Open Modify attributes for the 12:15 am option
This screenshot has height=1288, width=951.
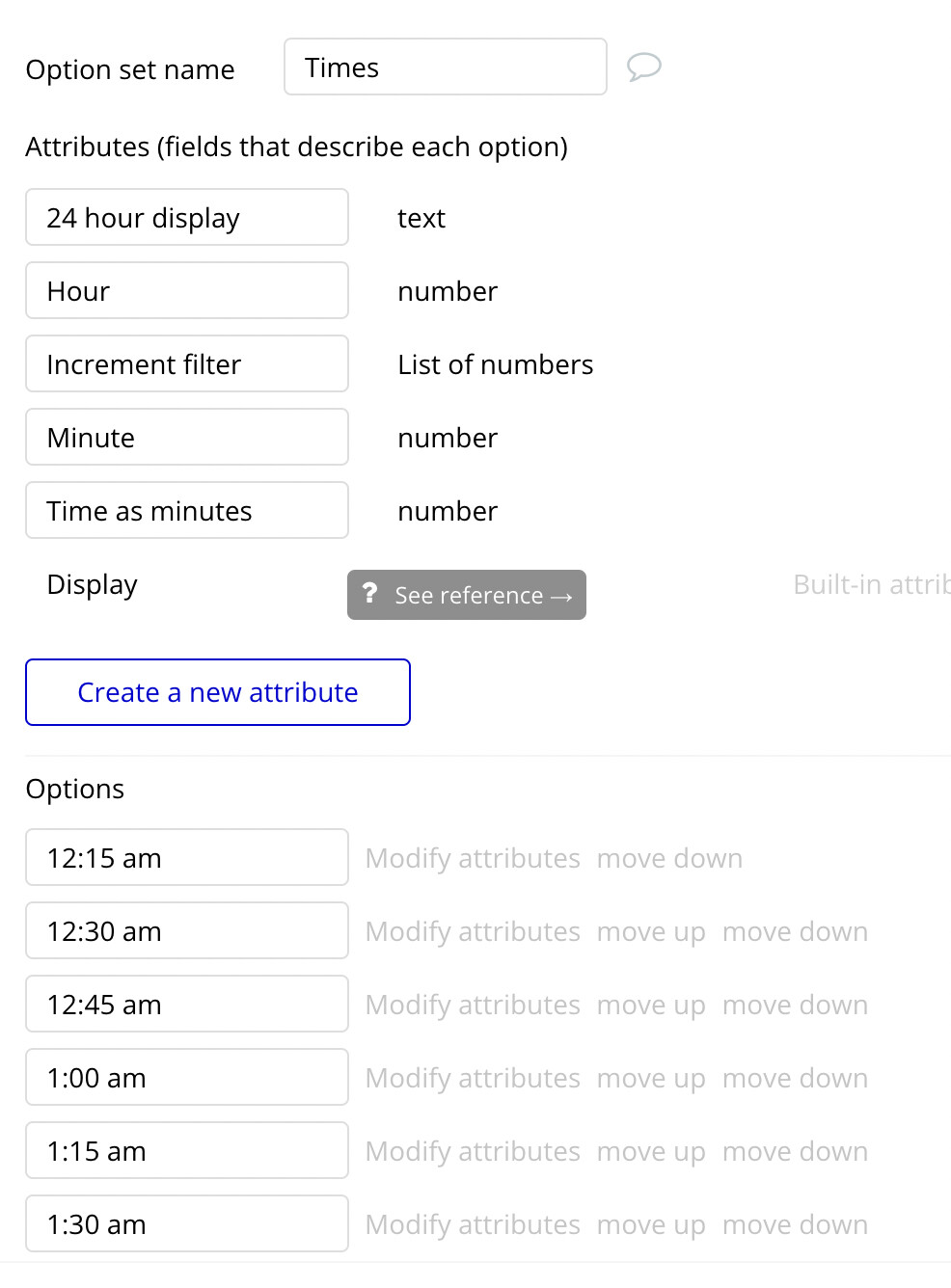point(472,857)
